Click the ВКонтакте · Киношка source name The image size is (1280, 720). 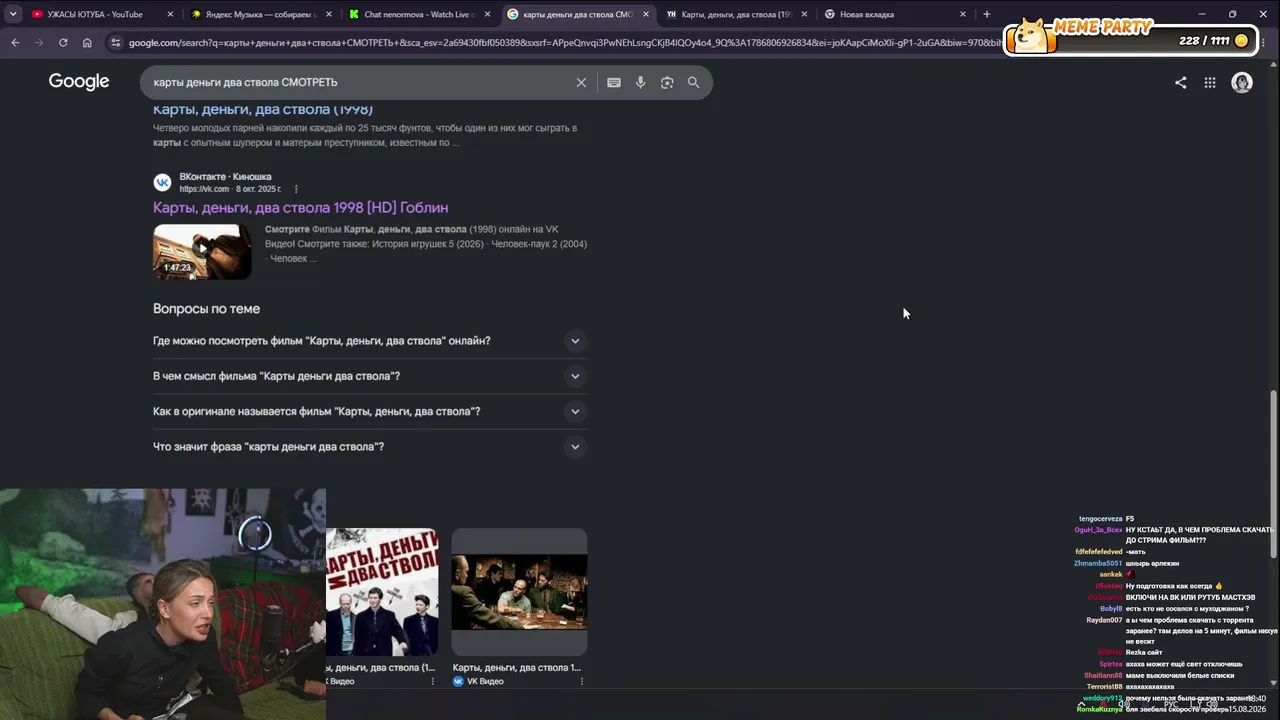point(225,177)
